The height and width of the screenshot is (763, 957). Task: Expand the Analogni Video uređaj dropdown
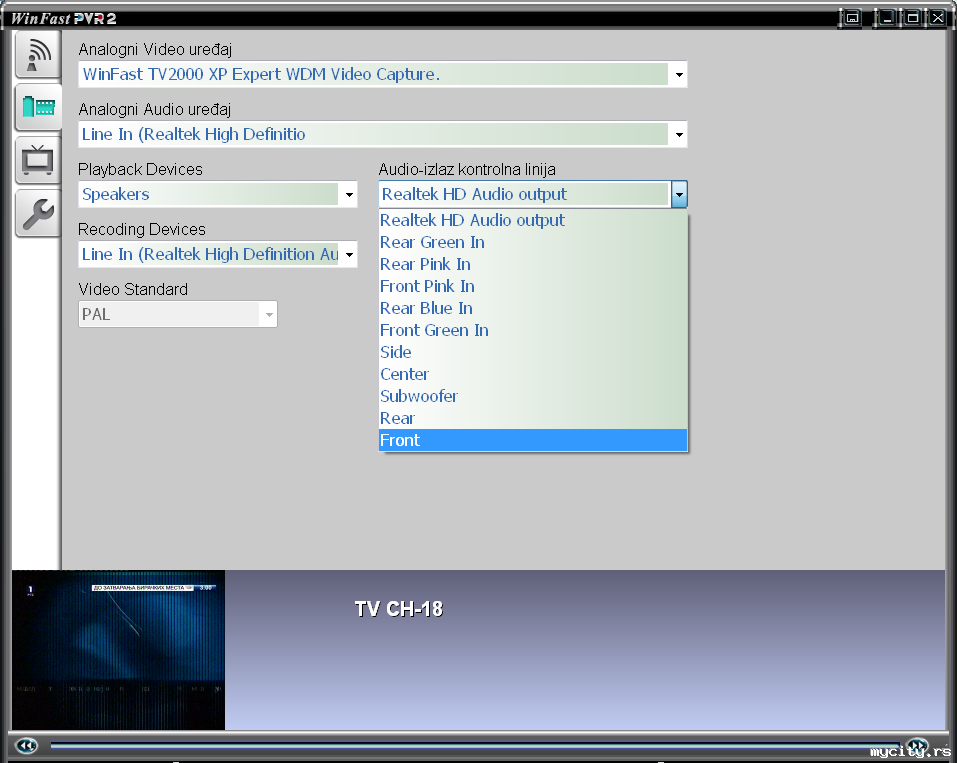pyautogui.click(x=679, y=74)
